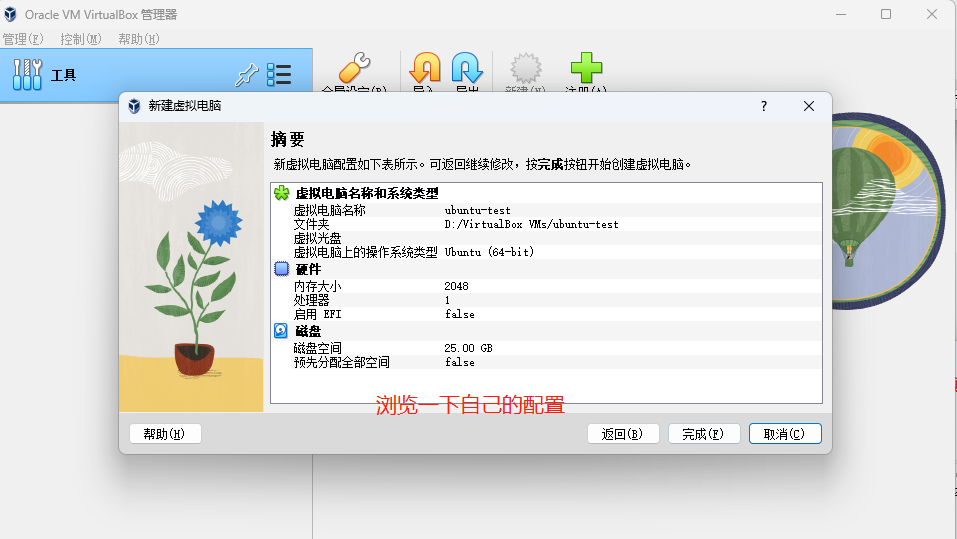Click the ubuntu-test name value
Screen dimensions: 957x539
[x=477, y=211]
